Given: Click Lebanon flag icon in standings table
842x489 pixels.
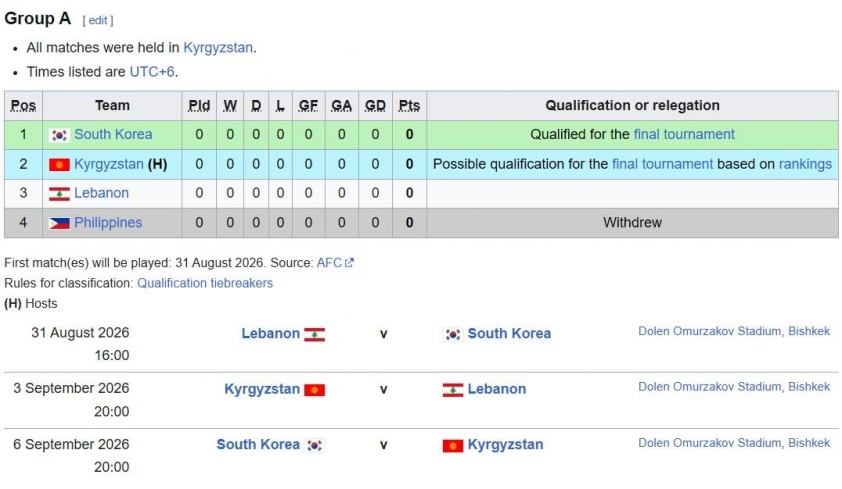Looking at the screenshot, I should [x=59, y=193].
